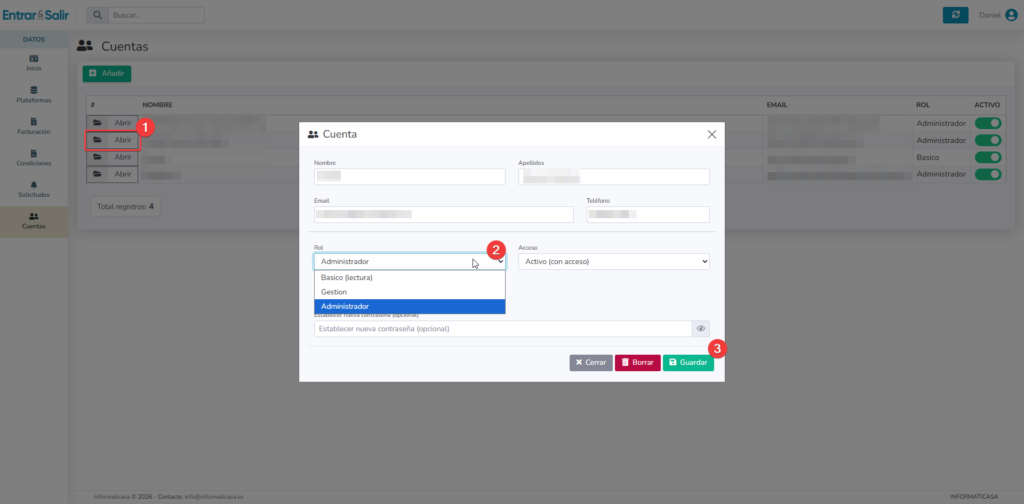Open the Basico row with Abrir
This screenshot has width=1024, height=504.
(112, 157)
